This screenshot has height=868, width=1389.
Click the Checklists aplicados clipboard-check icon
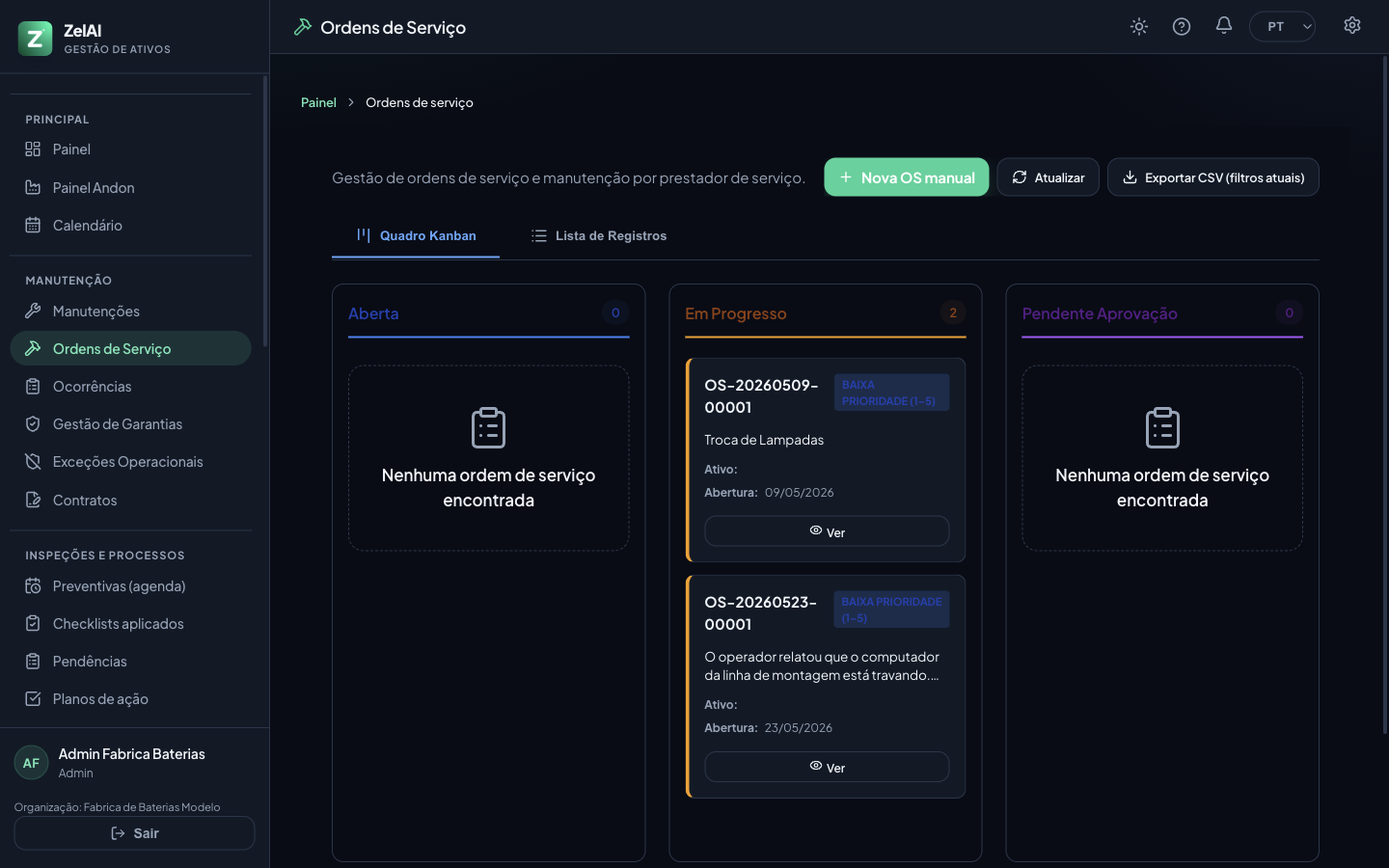(33, 624)
